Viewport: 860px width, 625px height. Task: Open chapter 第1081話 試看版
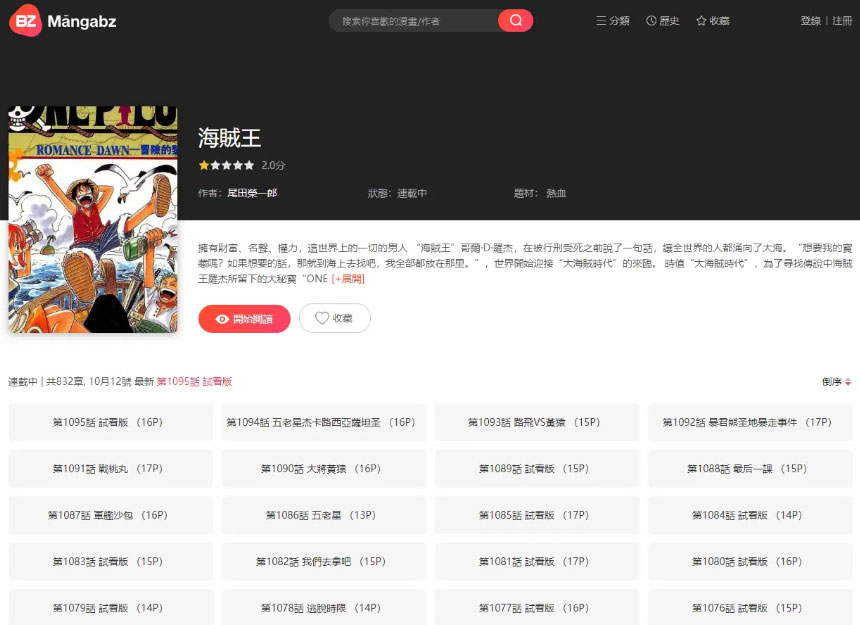[x=537, y=561]
